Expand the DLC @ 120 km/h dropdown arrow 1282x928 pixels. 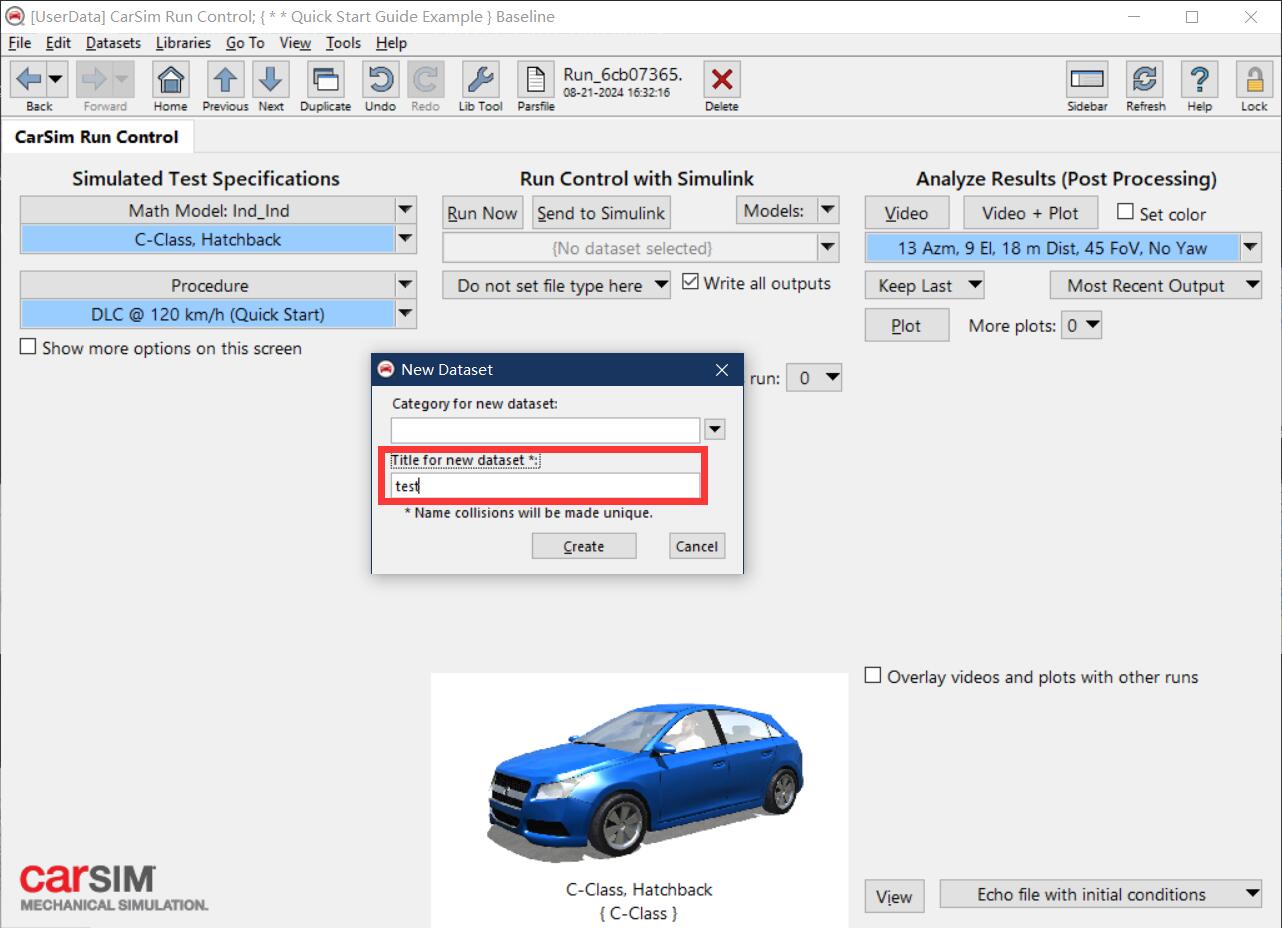(x=405, y=314)
